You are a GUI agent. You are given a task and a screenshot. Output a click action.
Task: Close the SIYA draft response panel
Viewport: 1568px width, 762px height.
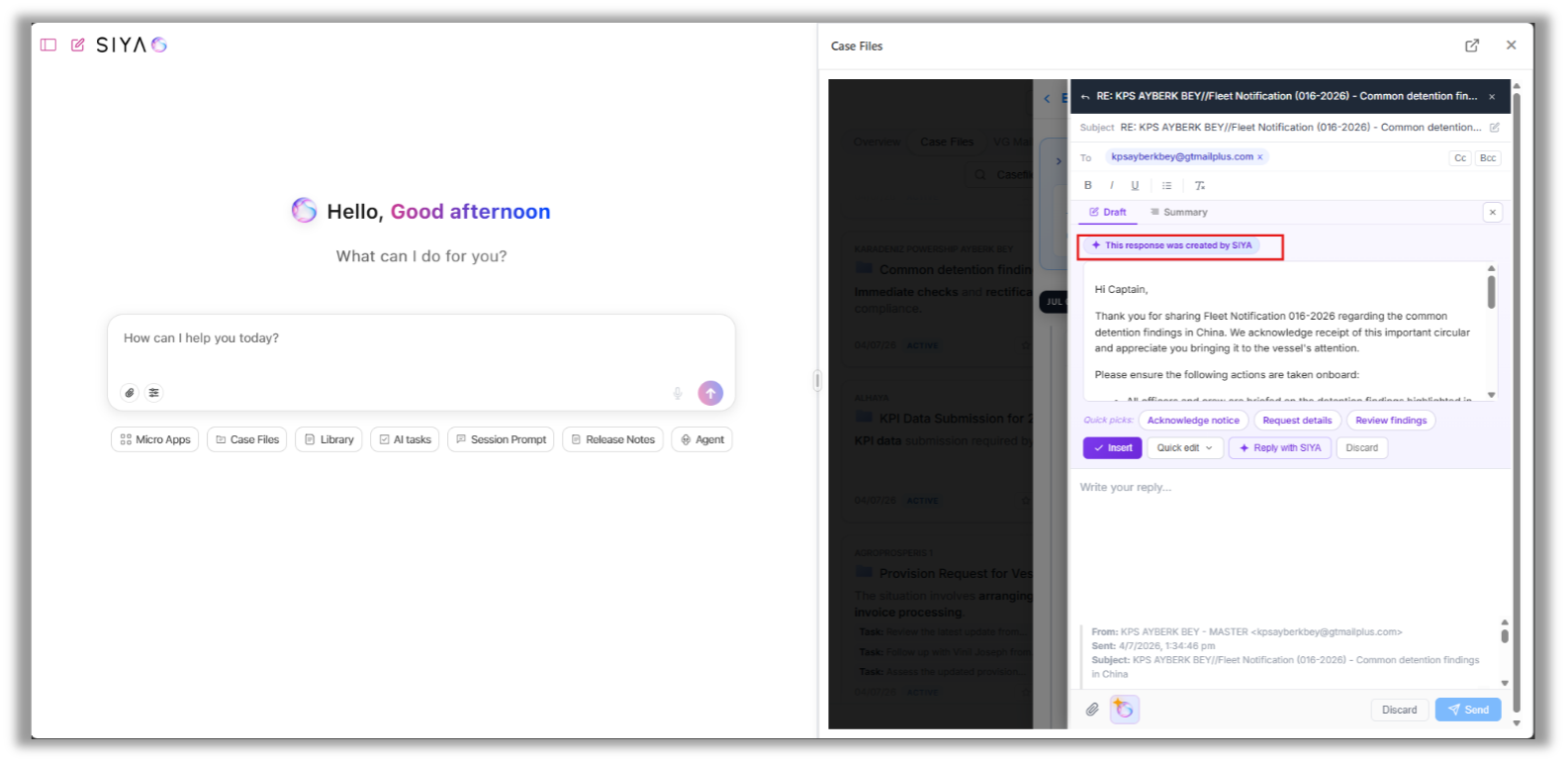point(1493,213)
